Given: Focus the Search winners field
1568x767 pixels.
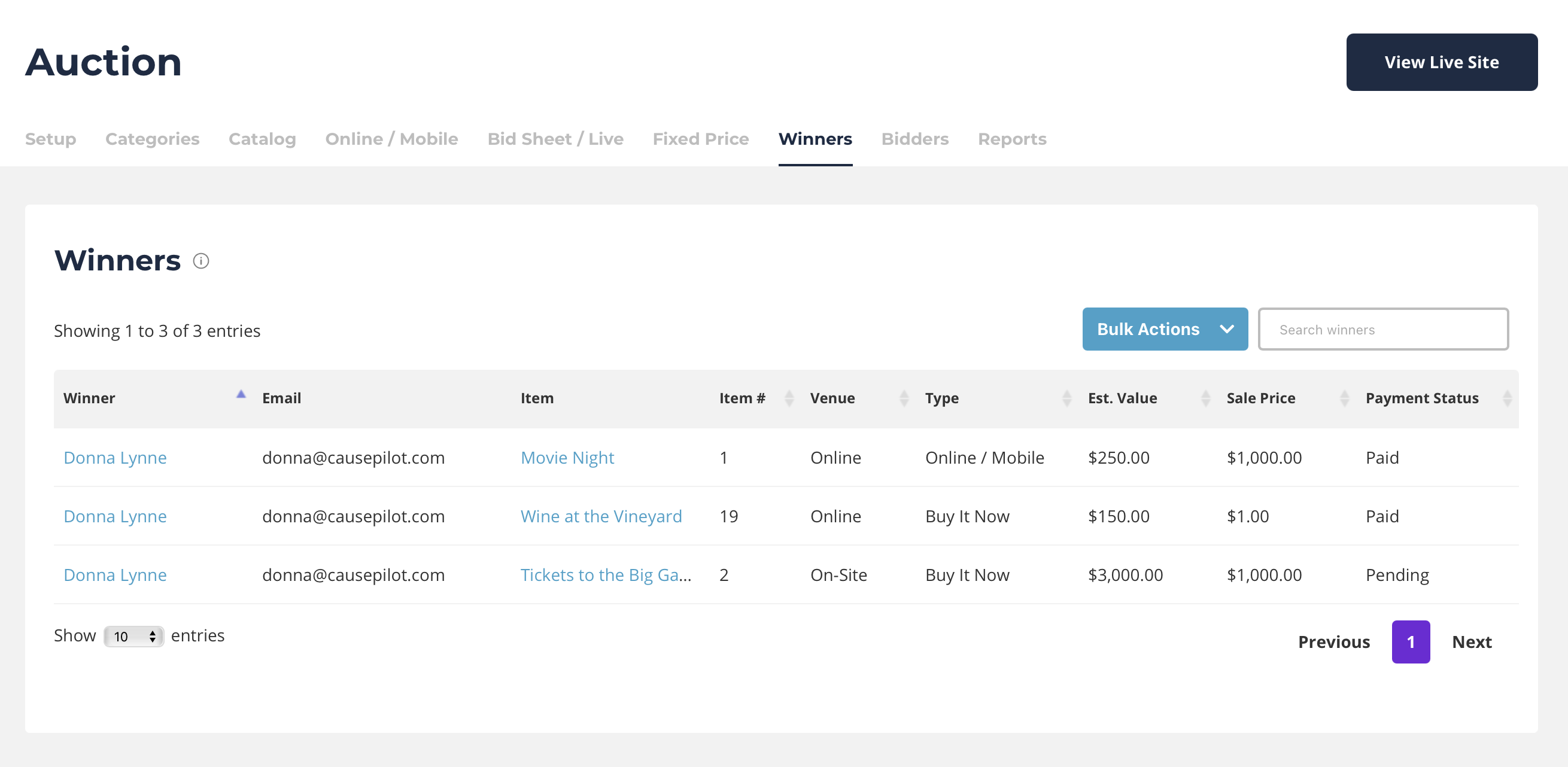Looking at the screenshot, I should (x=1383, y=329).
